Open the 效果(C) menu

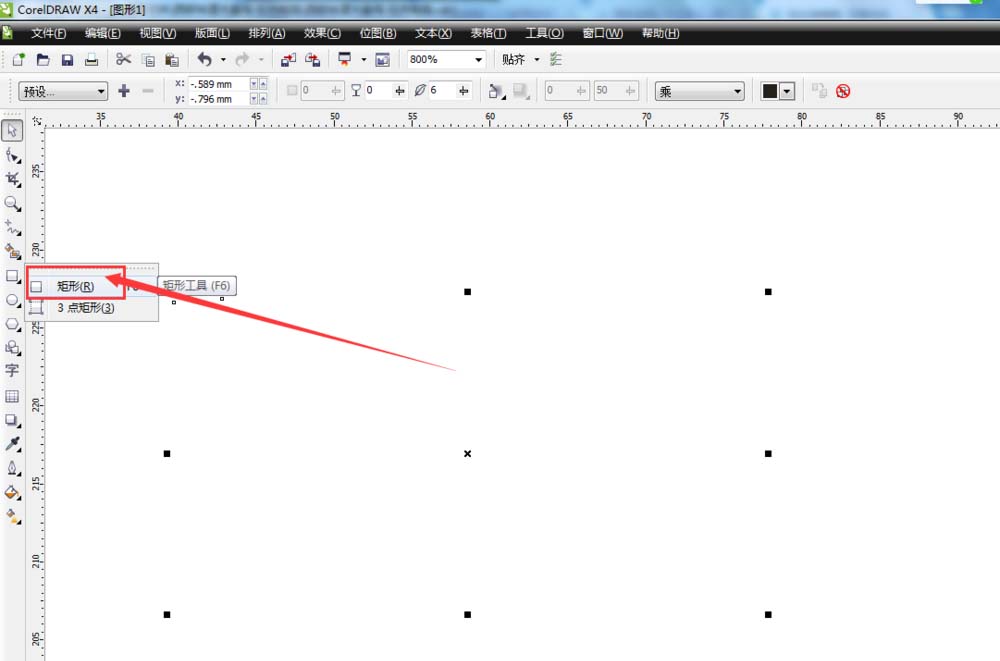tap(322, 33)
